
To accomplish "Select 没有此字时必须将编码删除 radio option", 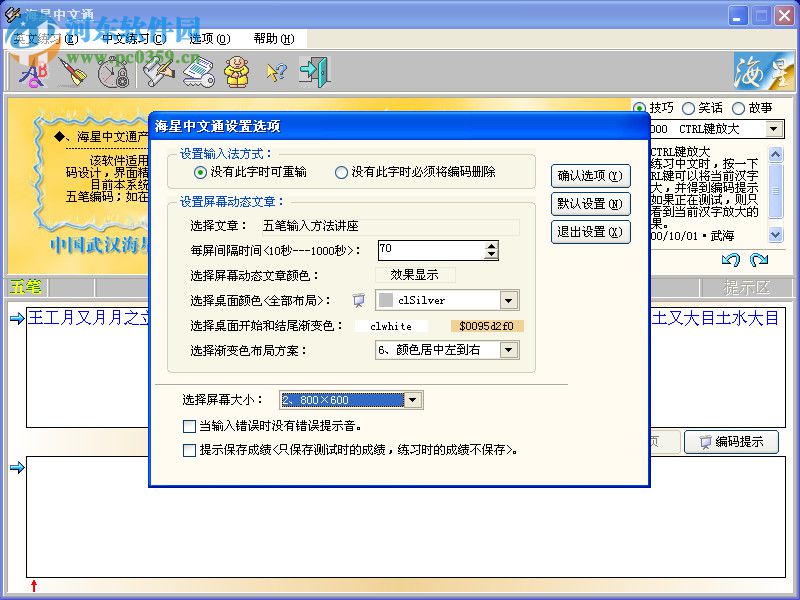I will tap(341, 172).
